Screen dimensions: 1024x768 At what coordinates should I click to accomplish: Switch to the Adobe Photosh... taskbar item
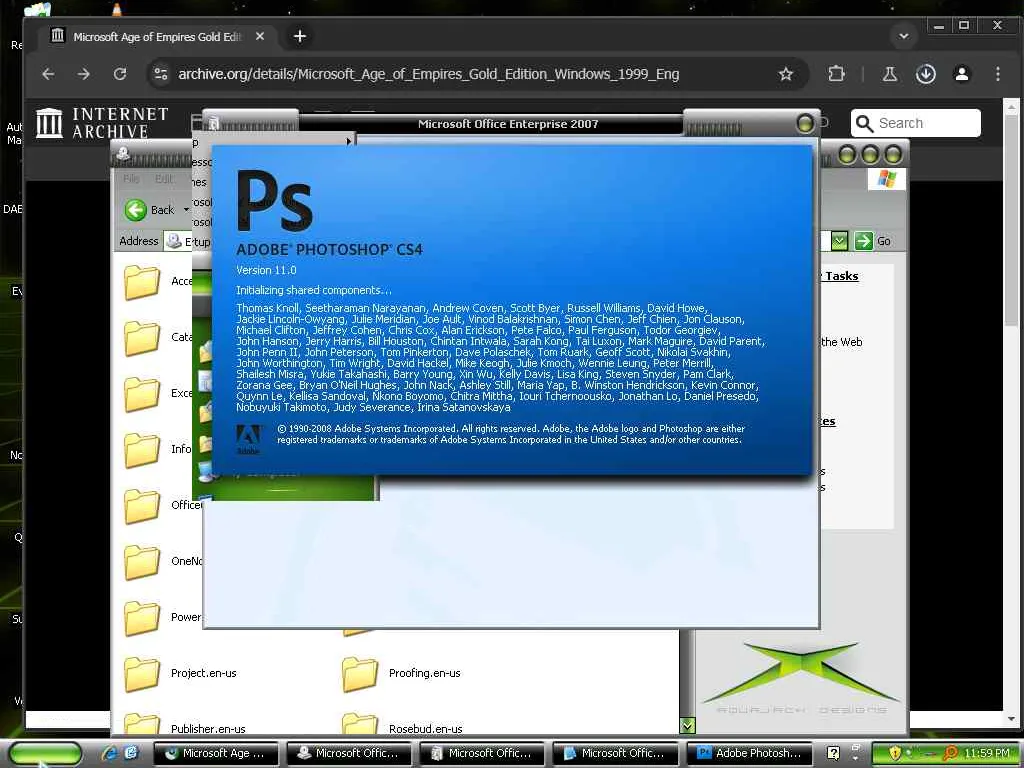pos(749,753)
